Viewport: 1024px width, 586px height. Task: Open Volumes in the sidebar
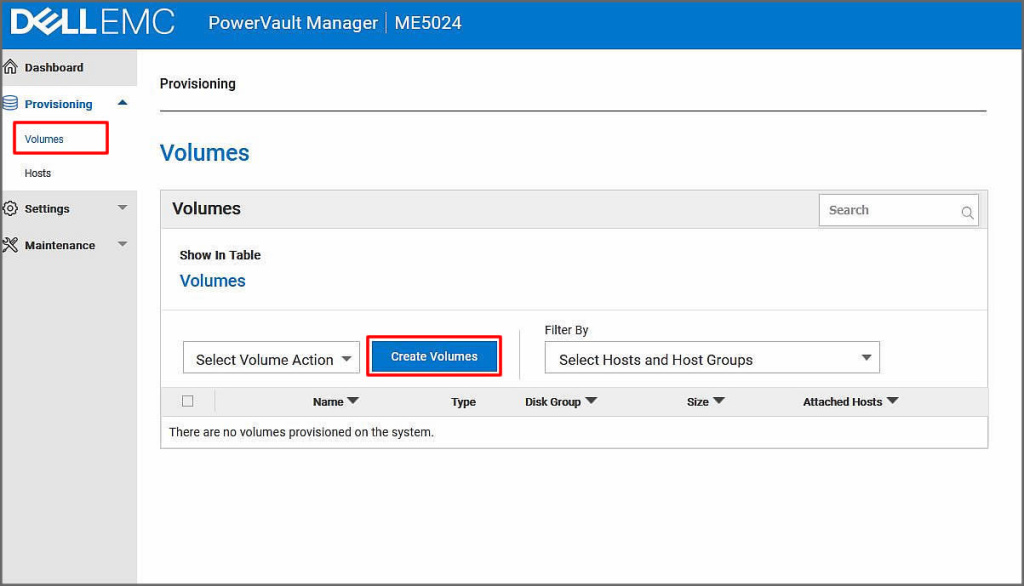[44, 139]
